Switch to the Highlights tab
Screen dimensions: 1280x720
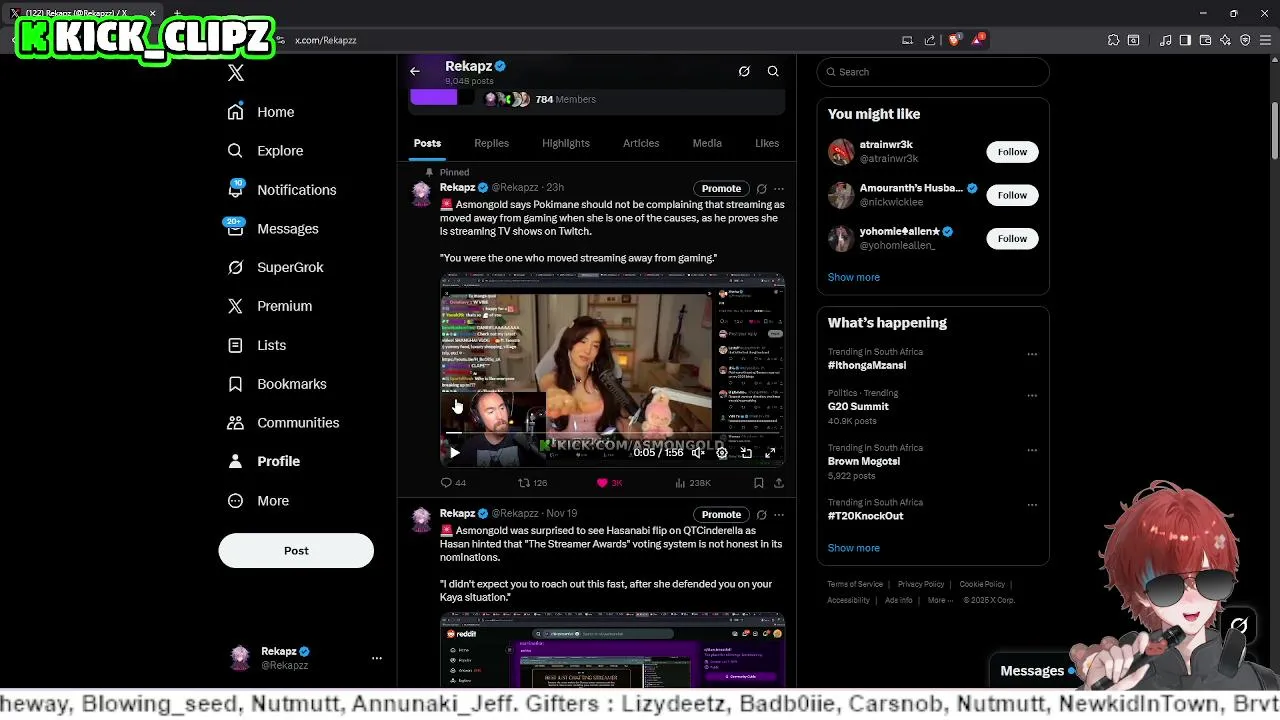pos(566,143)
